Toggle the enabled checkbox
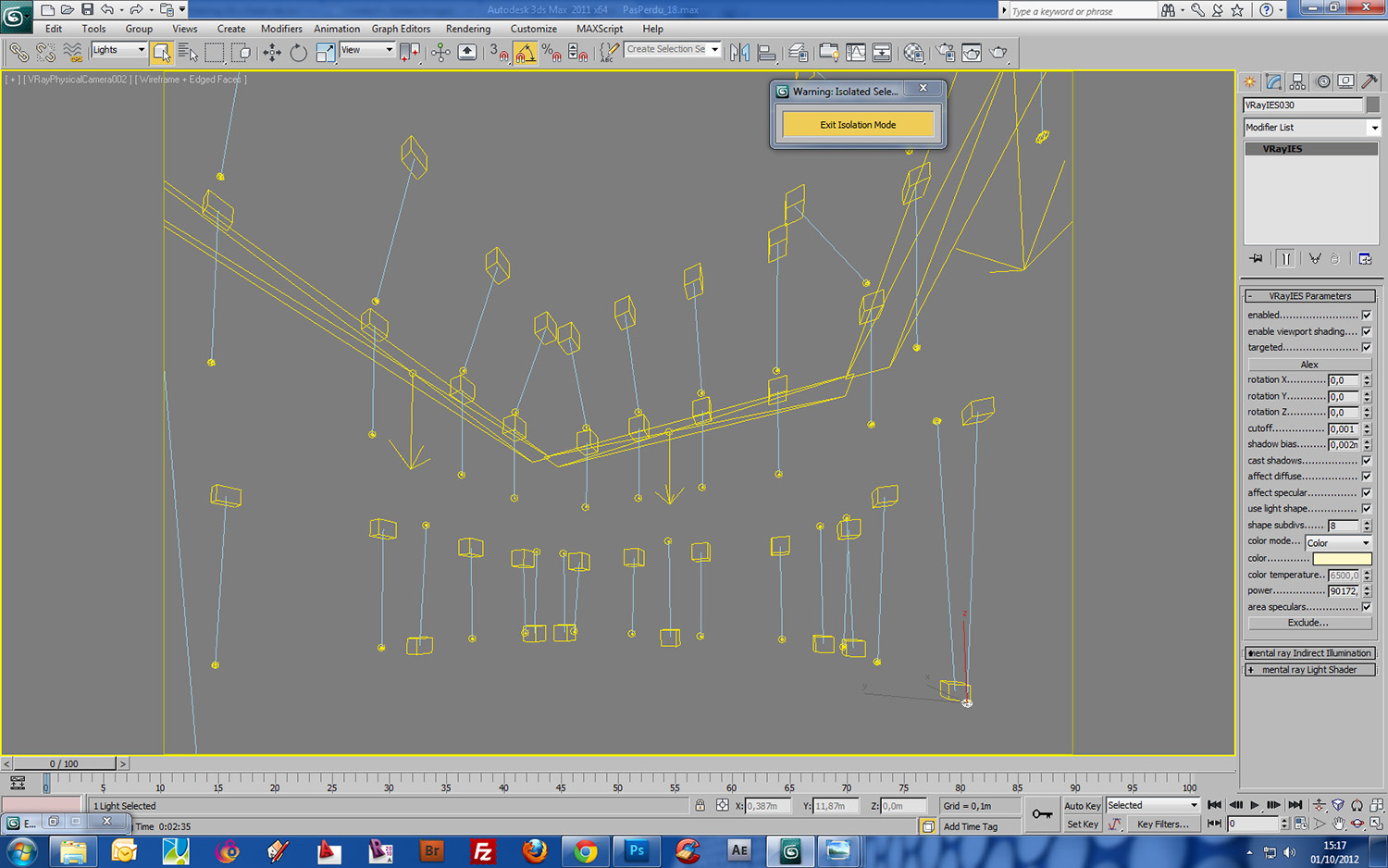Image resolution: width=1388 pixels, height=868 pixels. pyautogui.click(x=1367, y=316)
